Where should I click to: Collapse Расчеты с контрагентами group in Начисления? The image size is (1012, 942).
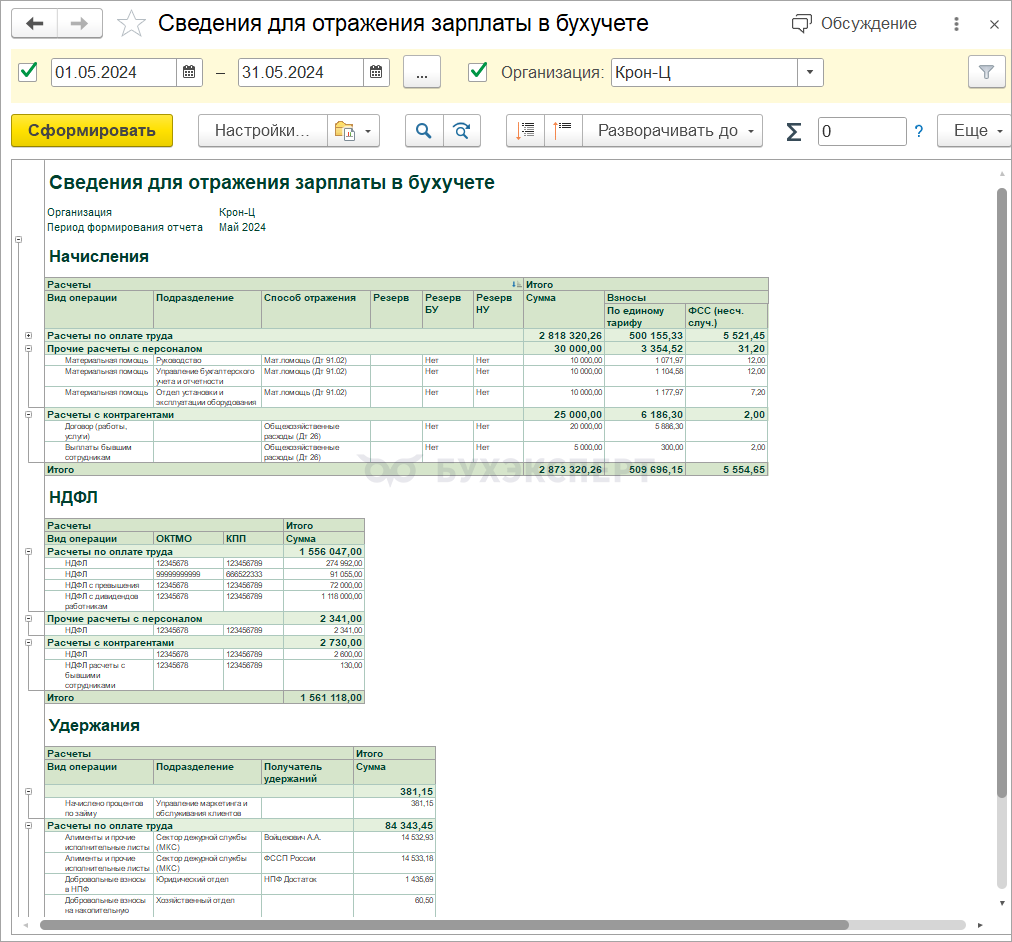coord(28,414)
